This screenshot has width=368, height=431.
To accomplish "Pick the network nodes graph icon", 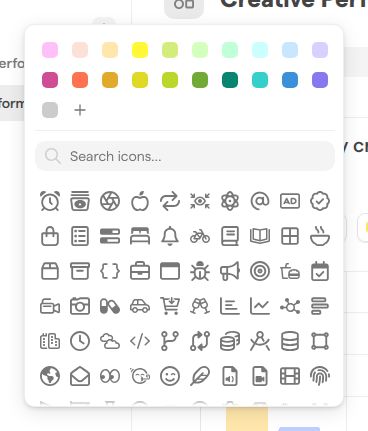I will (290, 306).
